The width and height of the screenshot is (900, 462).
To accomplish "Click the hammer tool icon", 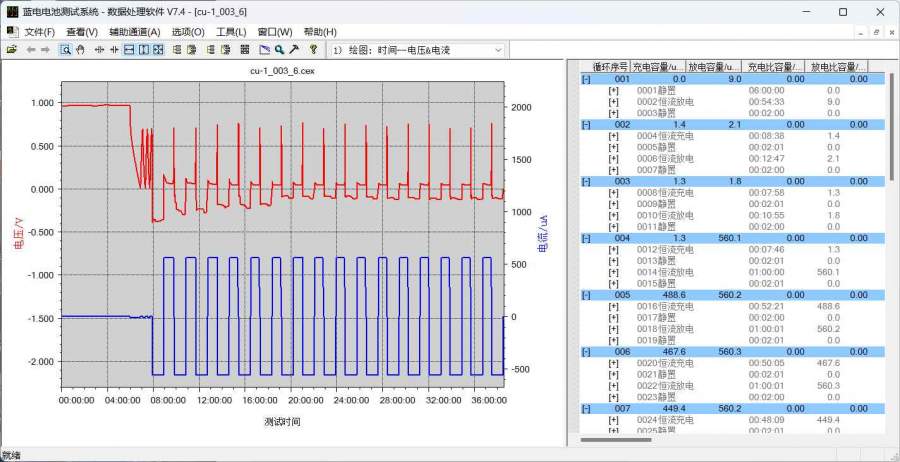I will pos(294,49).
